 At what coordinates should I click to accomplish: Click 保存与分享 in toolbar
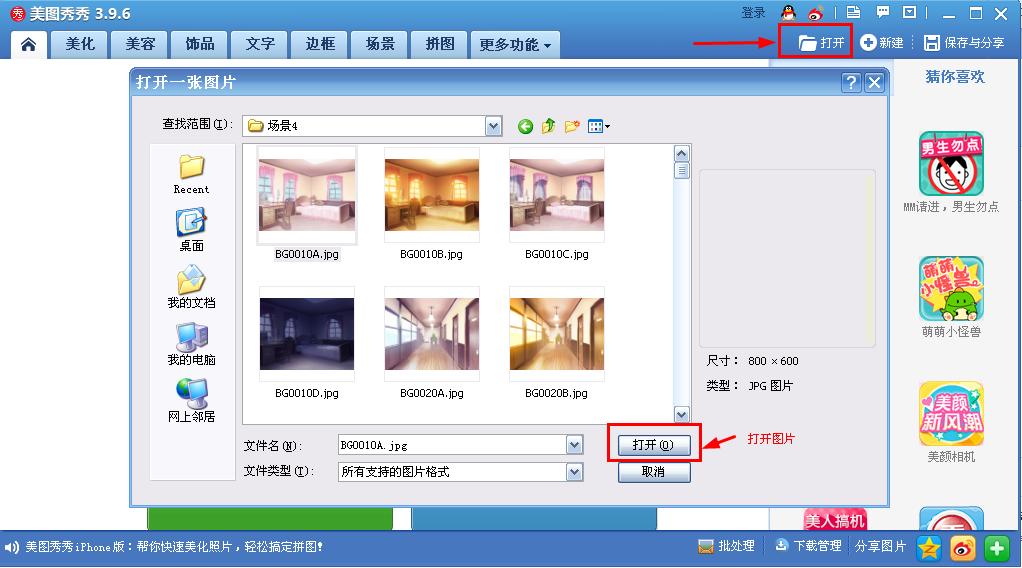pos(964,43)
